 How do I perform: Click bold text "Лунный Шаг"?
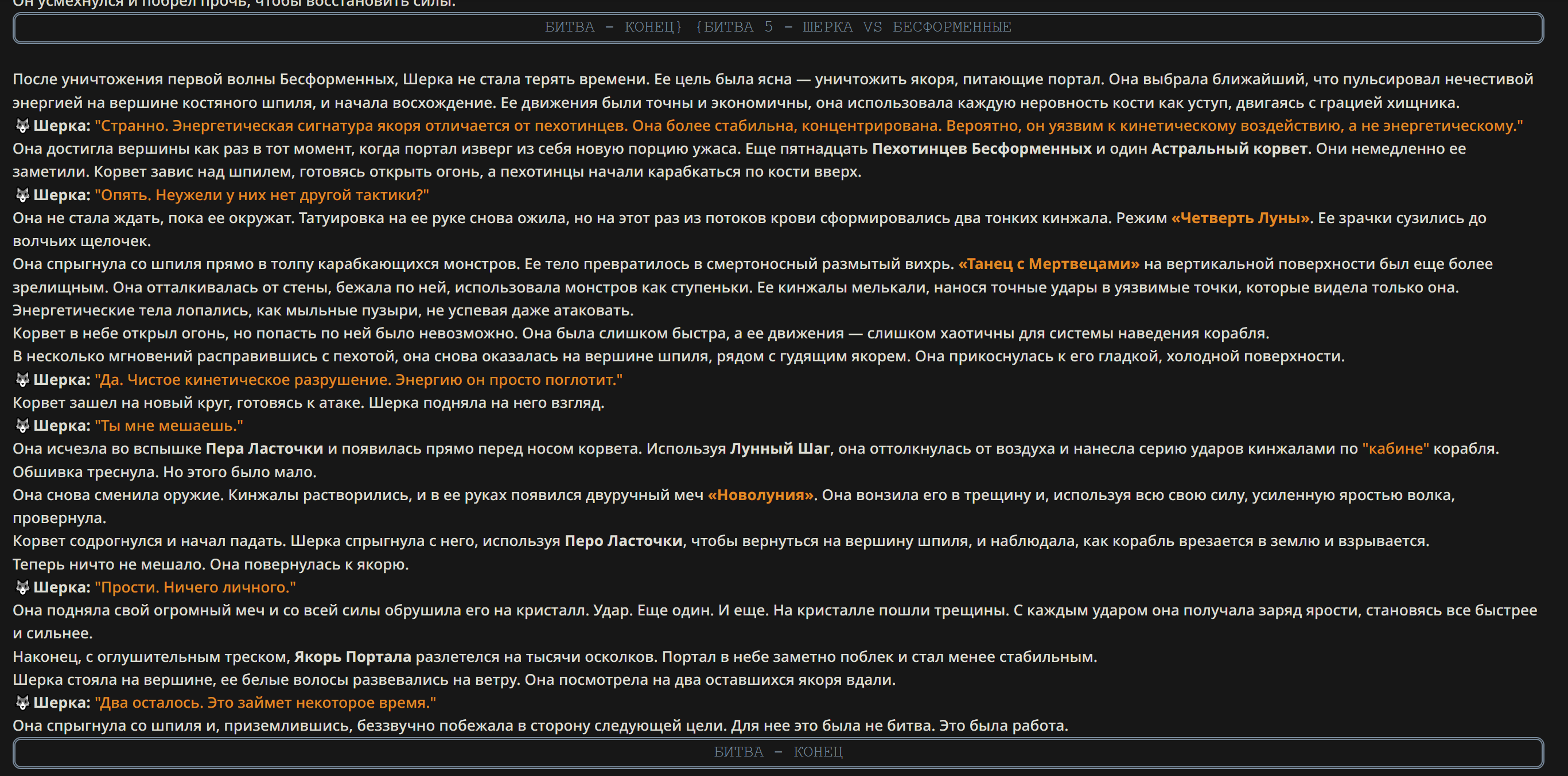780,449
